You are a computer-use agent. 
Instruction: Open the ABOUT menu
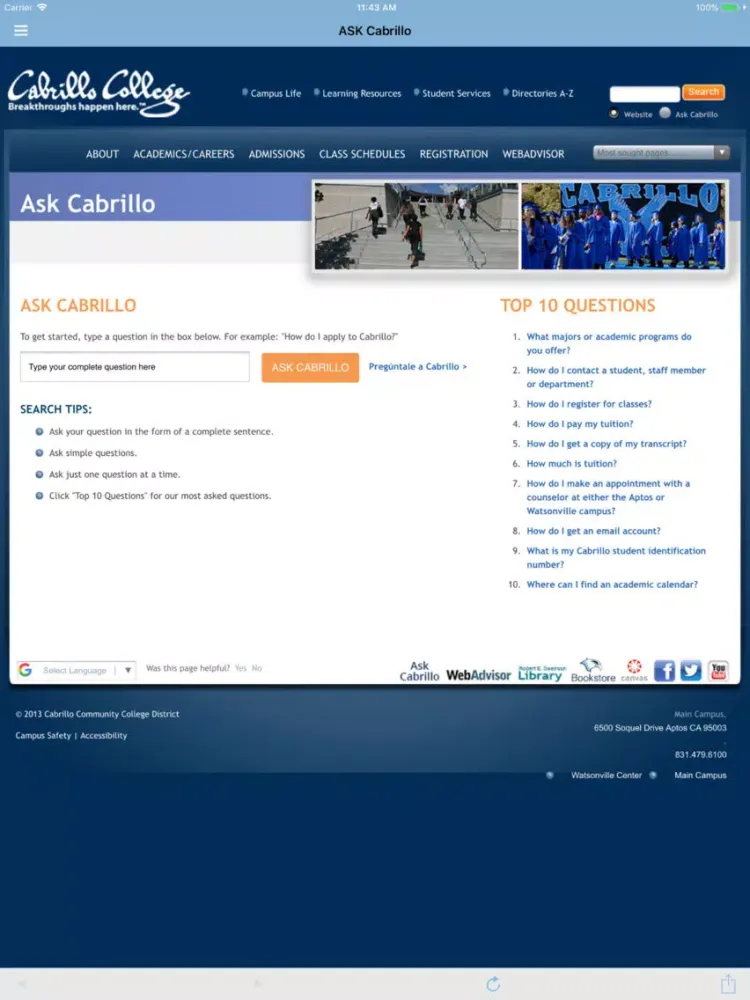pos(102,154)
